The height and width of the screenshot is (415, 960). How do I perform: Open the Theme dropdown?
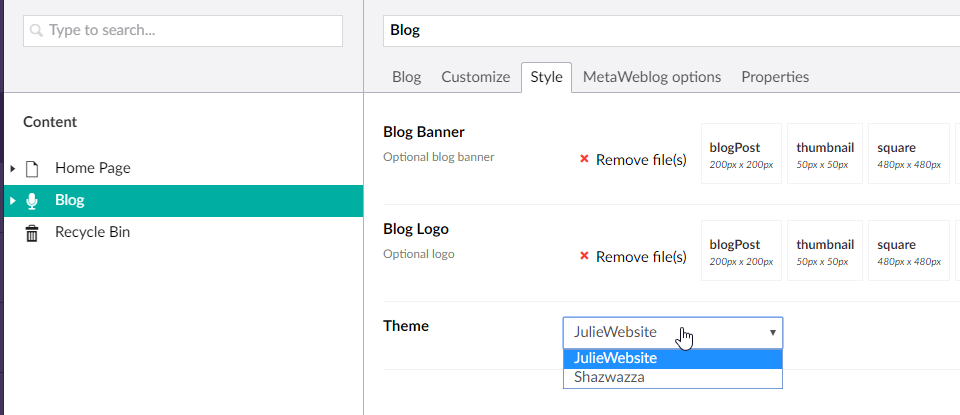(672, 332)
